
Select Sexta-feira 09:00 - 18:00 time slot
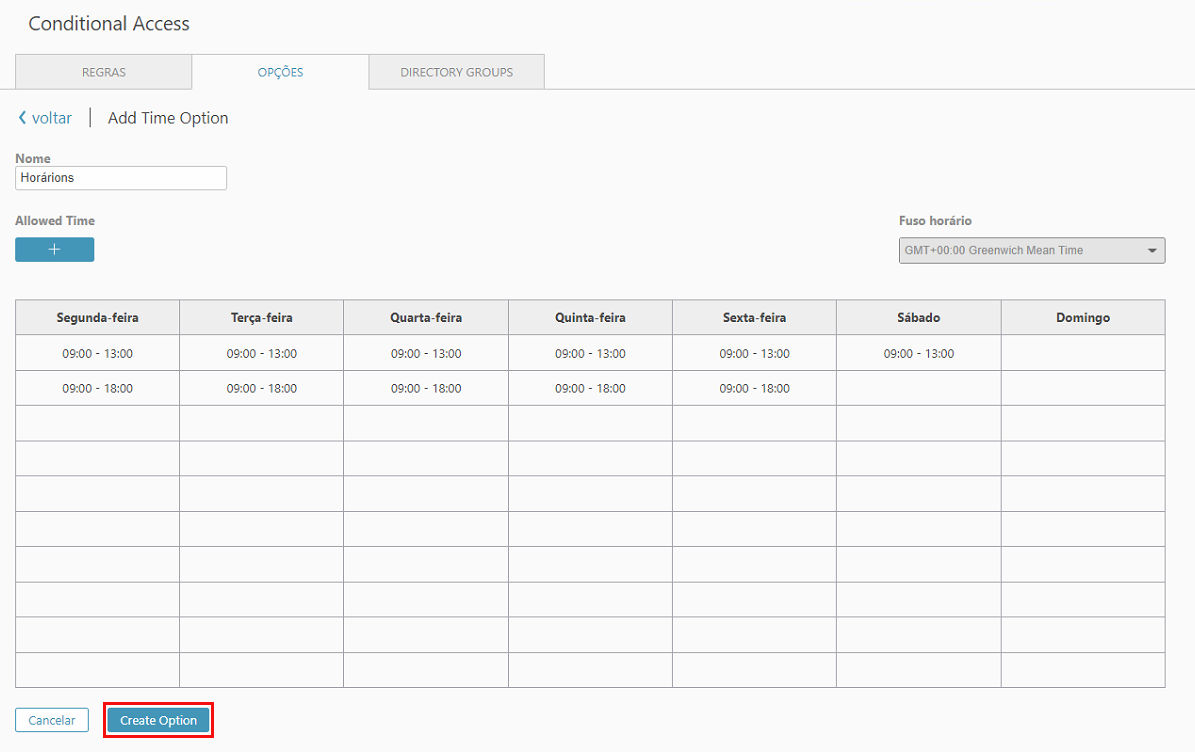pos(754,389)
